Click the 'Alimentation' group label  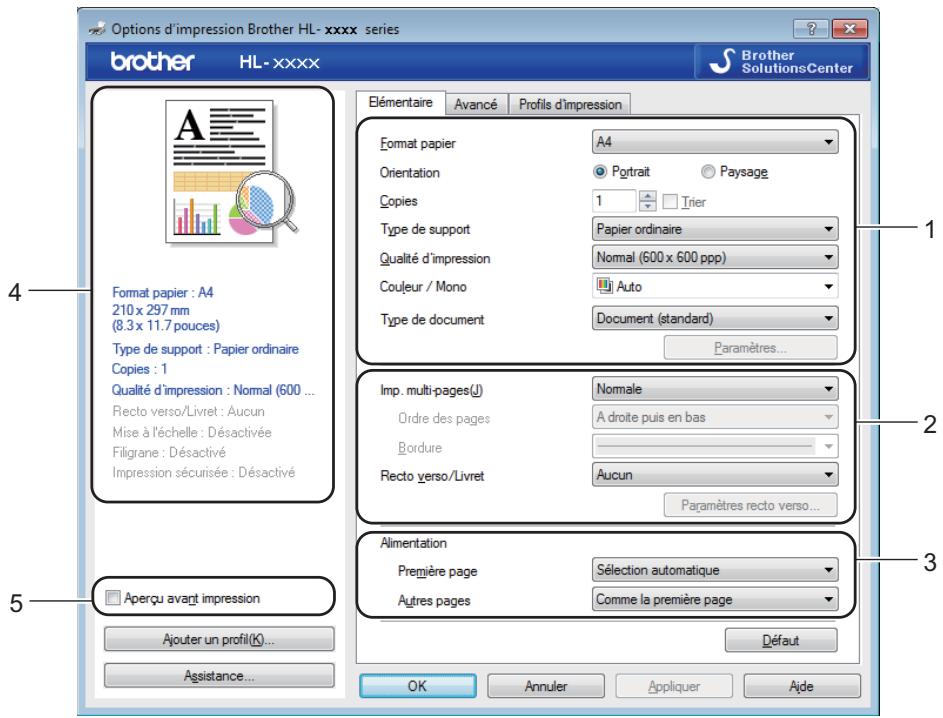pyautogui.click(x=414, y=542)
